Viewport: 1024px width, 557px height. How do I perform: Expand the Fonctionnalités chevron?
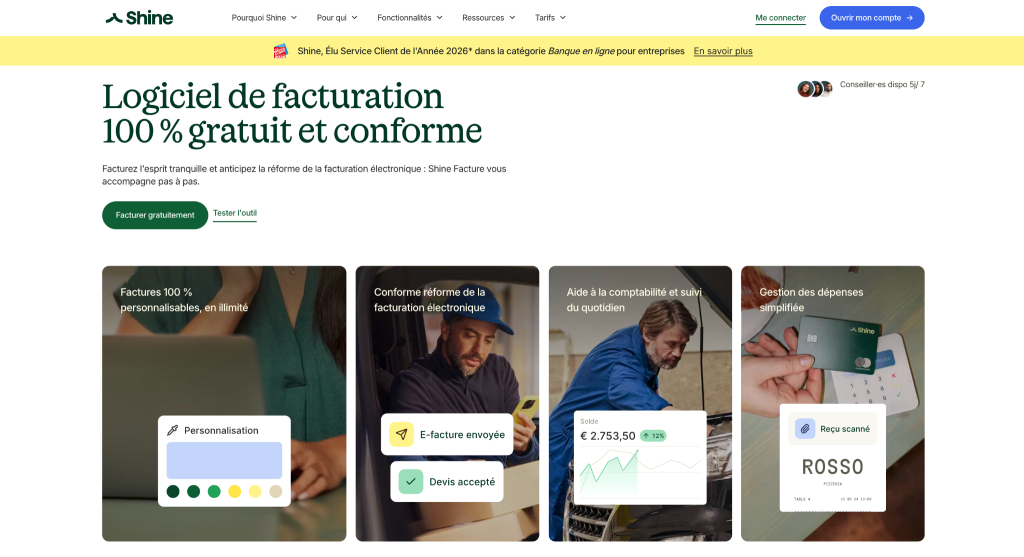point(440,18)
